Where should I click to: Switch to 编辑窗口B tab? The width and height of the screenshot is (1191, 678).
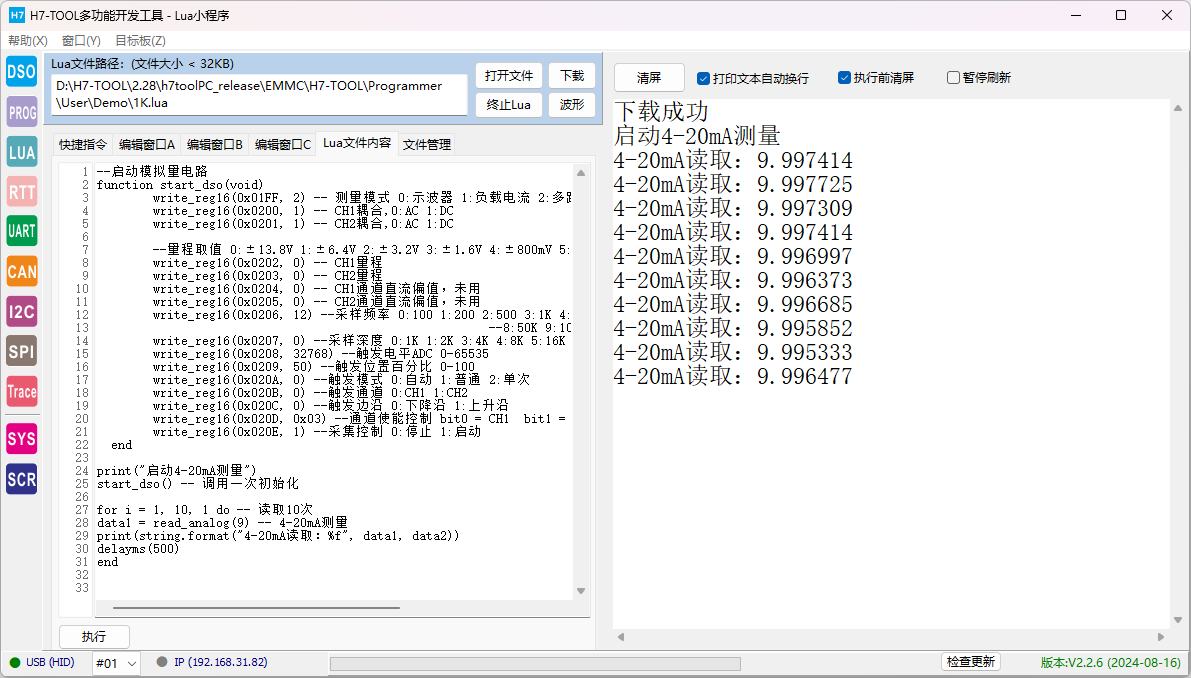coord(214,144)
